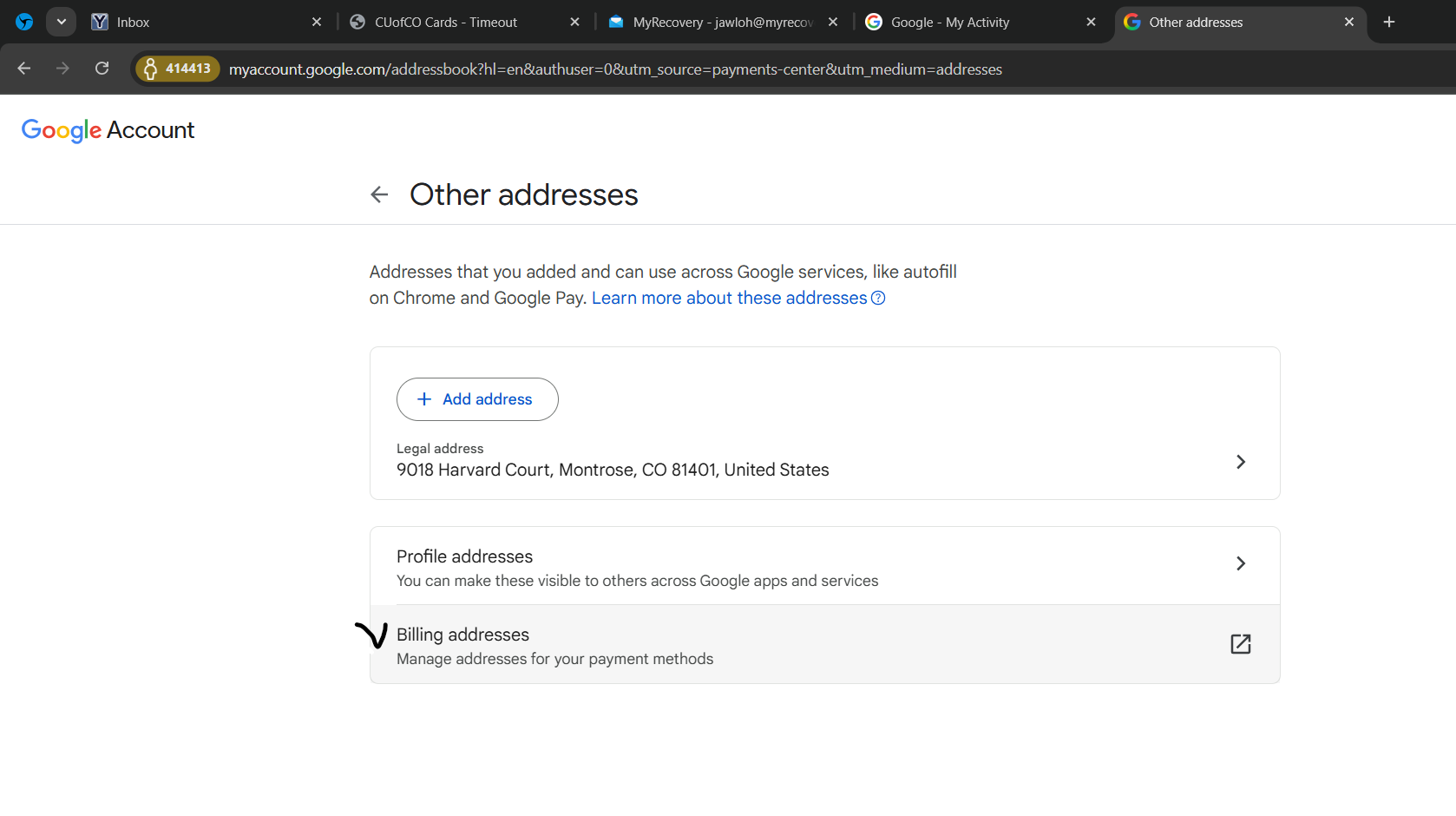Switch to the Inbox tab
The width and height of the screenshot is (1456, 816).
tap(200, 23)
